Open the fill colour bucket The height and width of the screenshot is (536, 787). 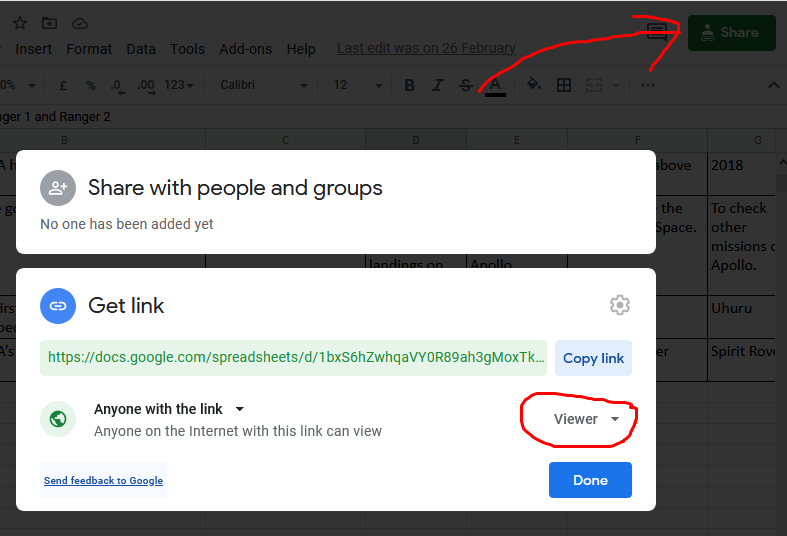534,84
